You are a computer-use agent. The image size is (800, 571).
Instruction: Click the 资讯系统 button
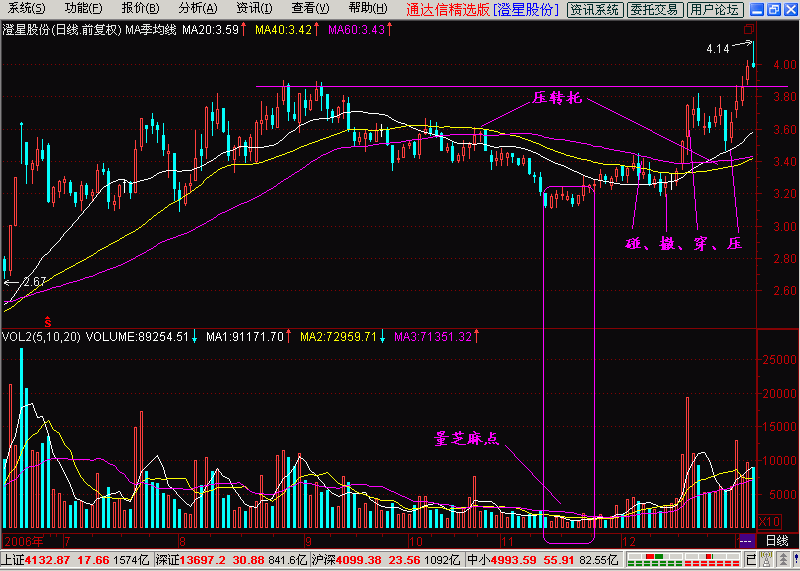tap(594, 10)
